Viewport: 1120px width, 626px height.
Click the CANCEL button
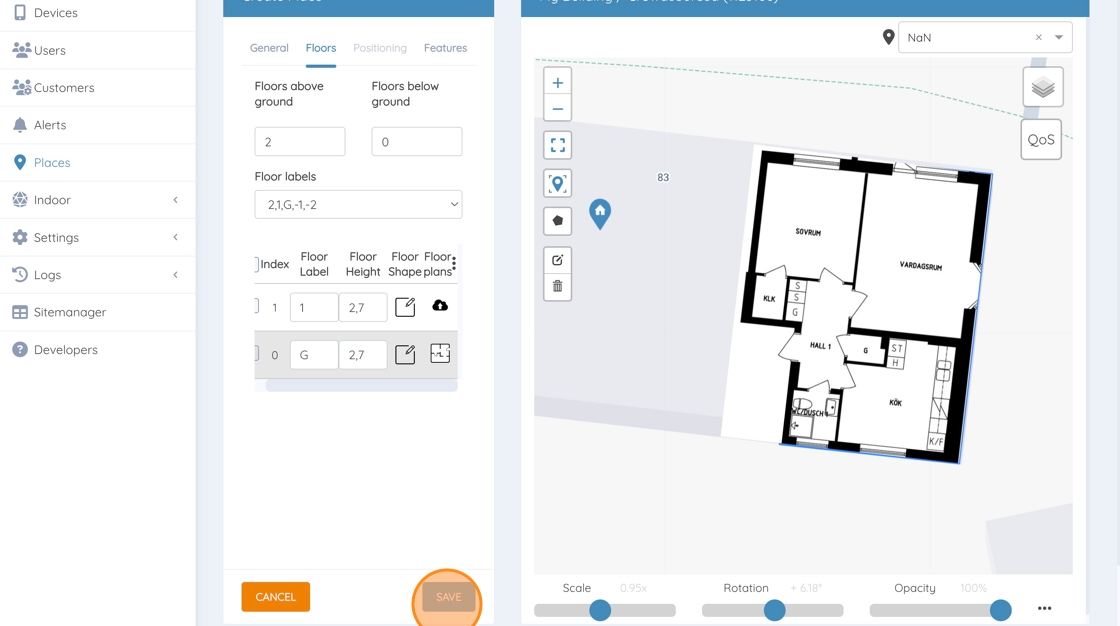pyautogui.click(x=276, y=597)
